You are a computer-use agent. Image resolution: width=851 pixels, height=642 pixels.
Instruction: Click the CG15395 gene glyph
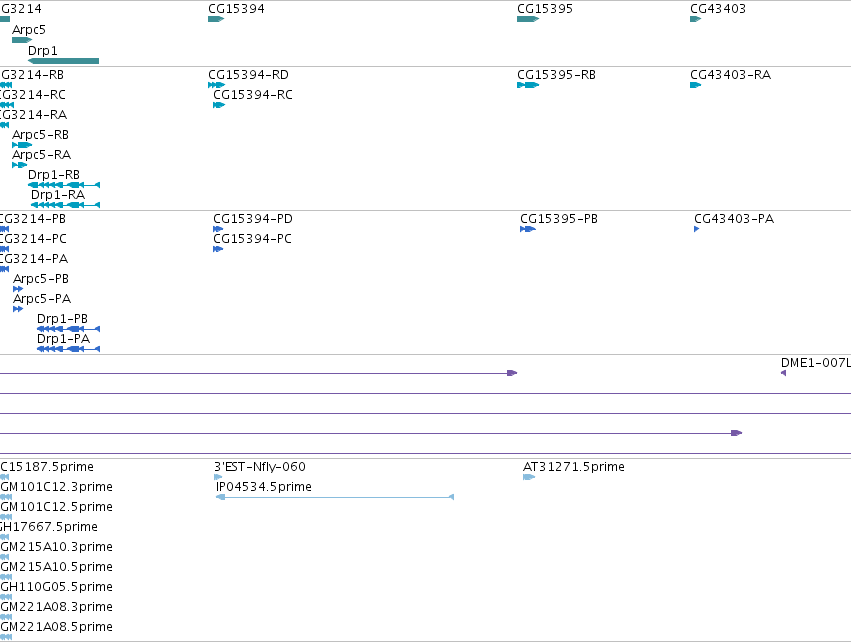[528, 19]
